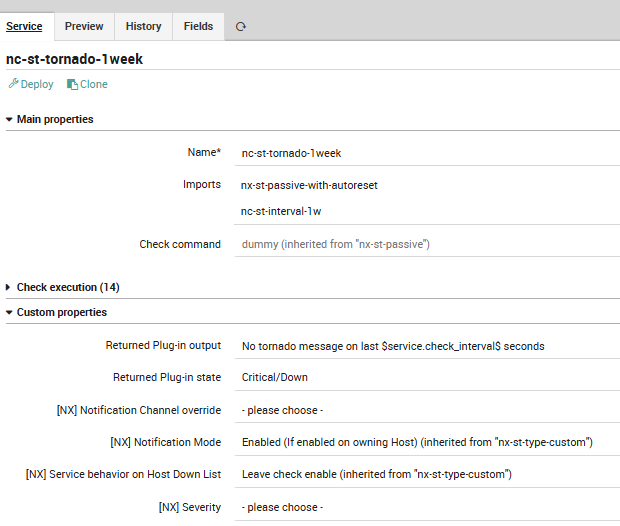Click the nx-st-passive-with-autoreset import entry
The width and height of the screenshot is (620, 526).
point(310,185)
